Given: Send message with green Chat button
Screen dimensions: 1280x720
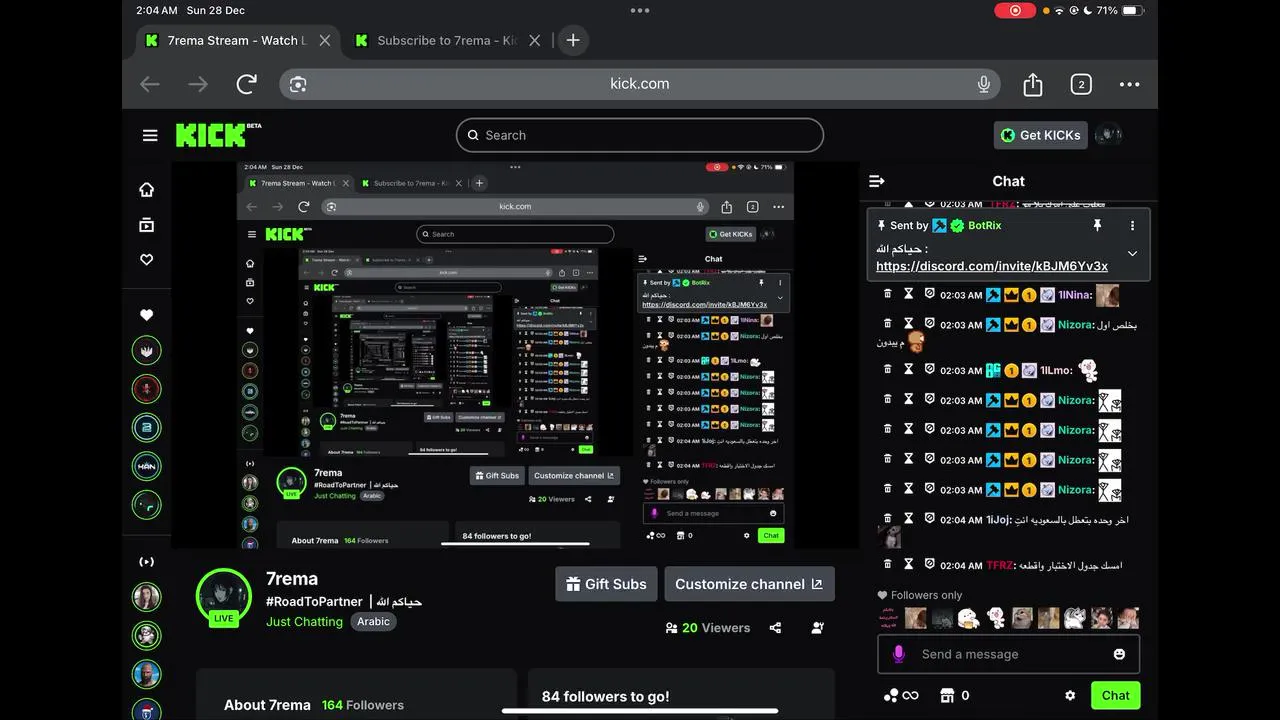Looking at the screenshot, I should click(x=1116, y=695).
